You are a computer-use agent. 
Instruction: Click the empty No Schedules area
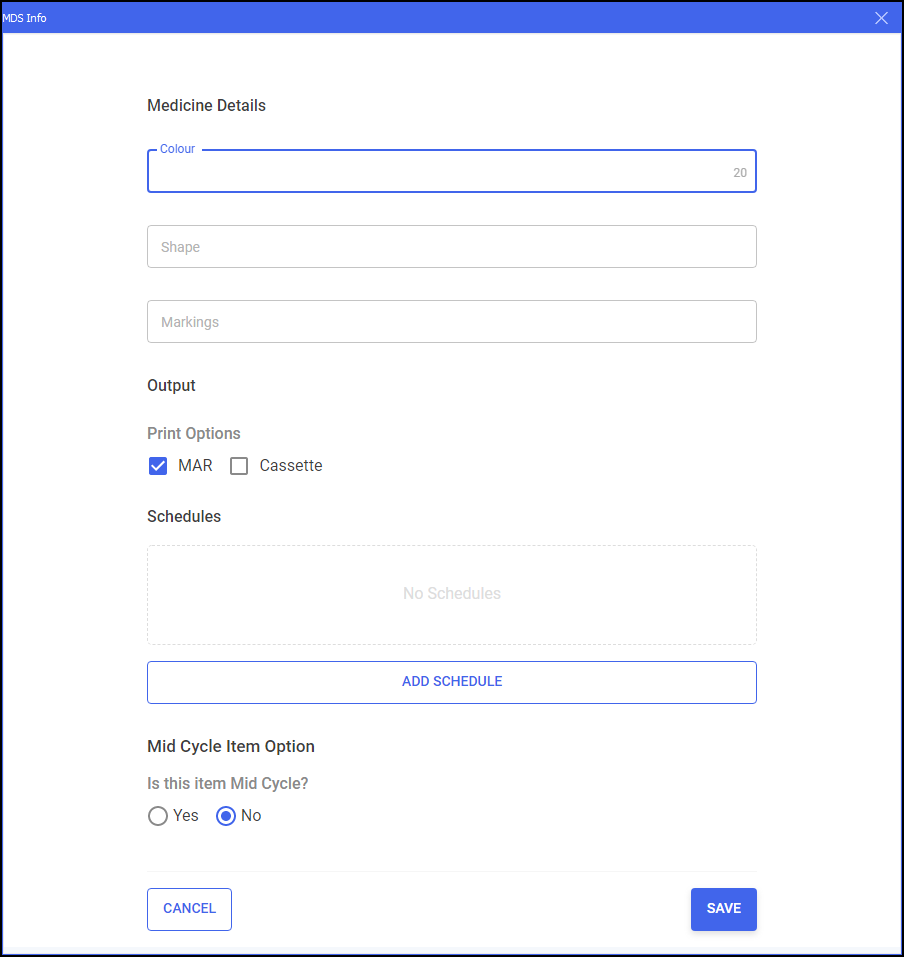click(x=451, y=594)
